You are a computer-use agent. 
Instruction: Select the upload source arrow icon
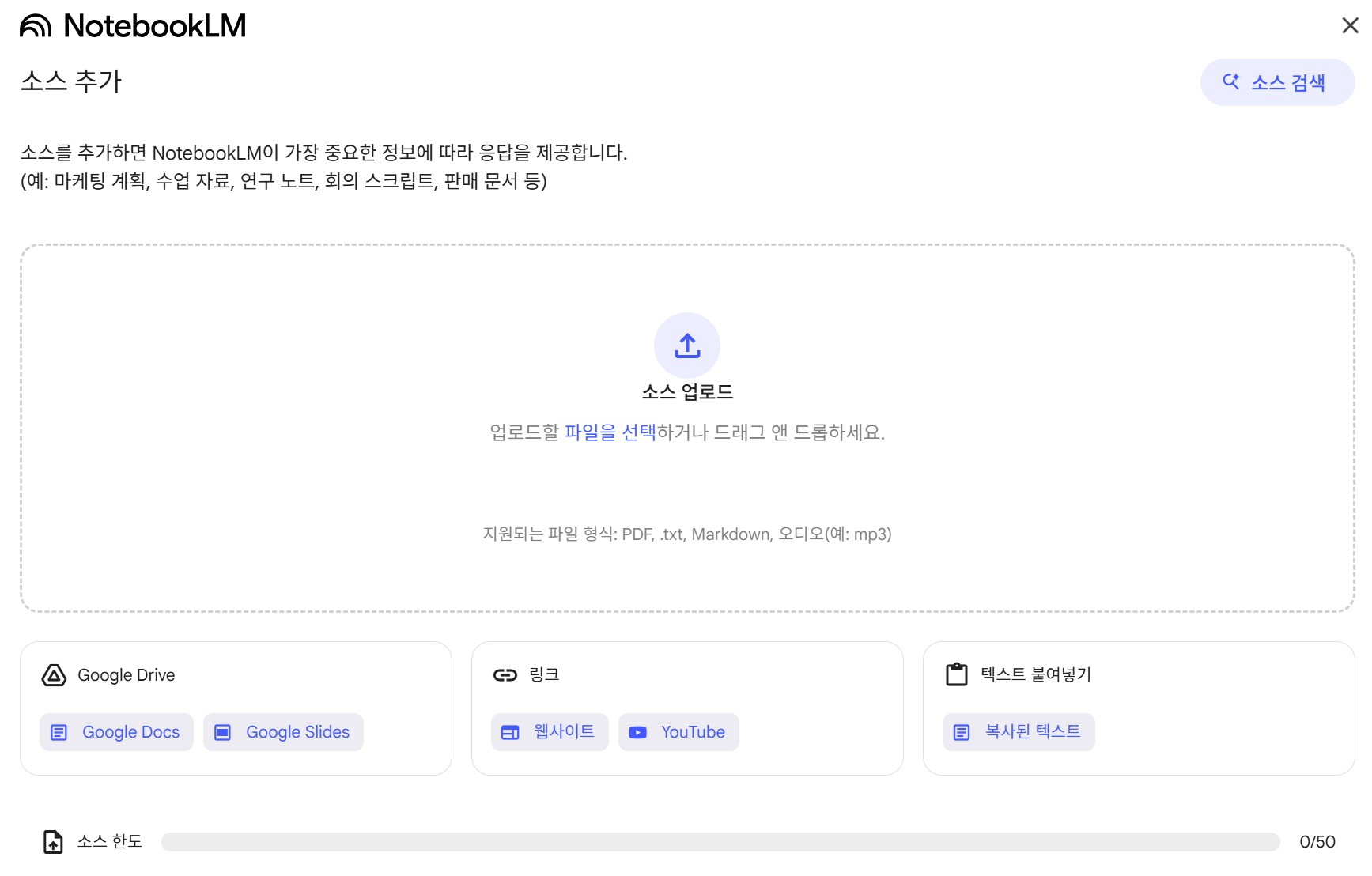point(686,345)
